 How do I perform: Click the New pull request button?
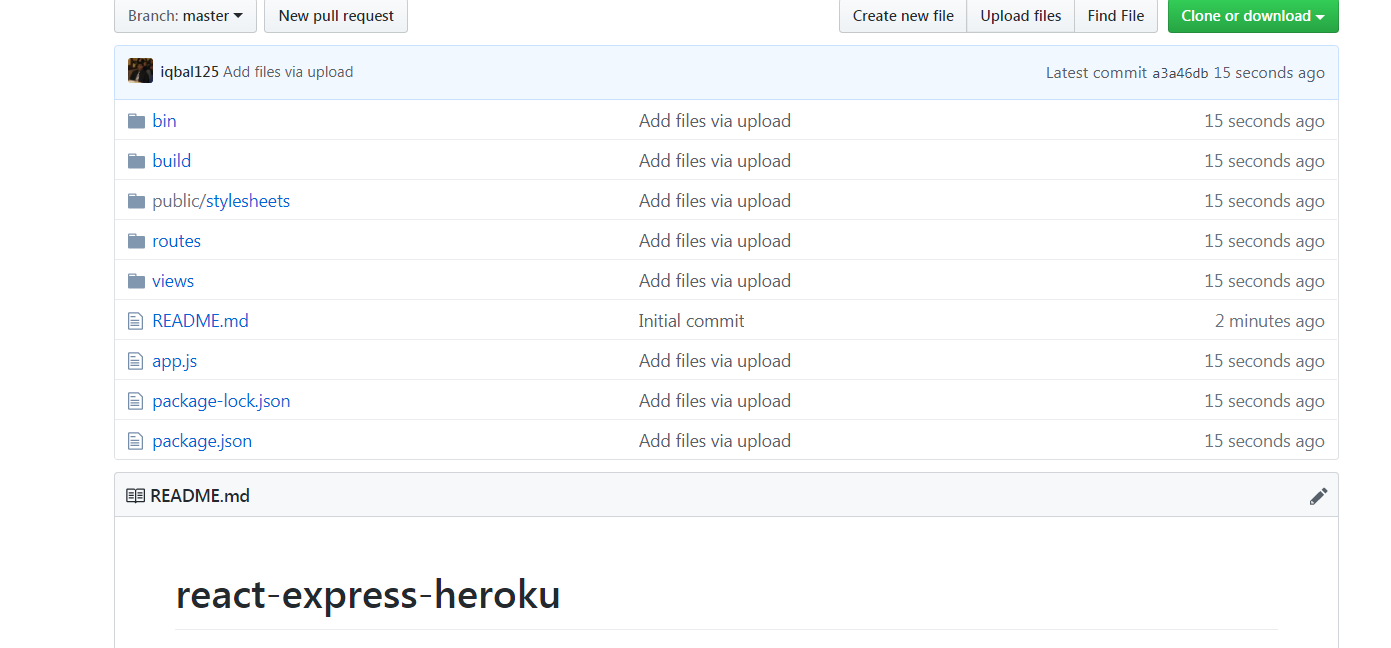click(335, 16)
